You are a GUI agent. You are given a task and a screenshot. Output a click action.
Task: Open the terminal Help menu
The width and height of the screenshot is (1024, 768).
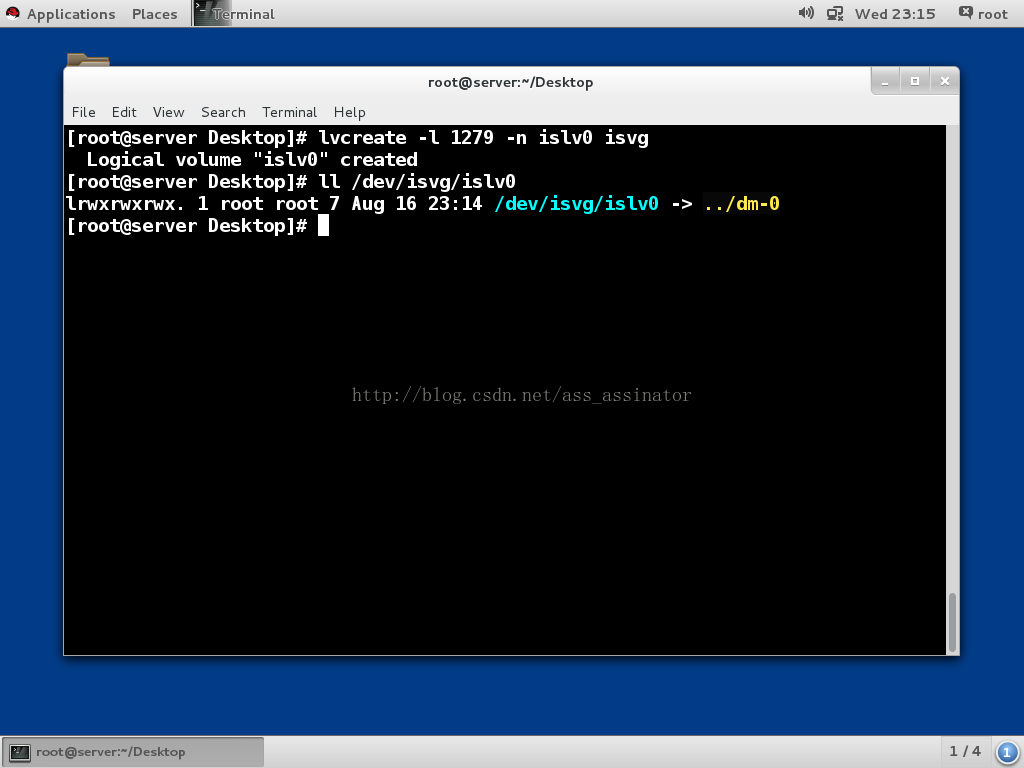pos(349,112)
